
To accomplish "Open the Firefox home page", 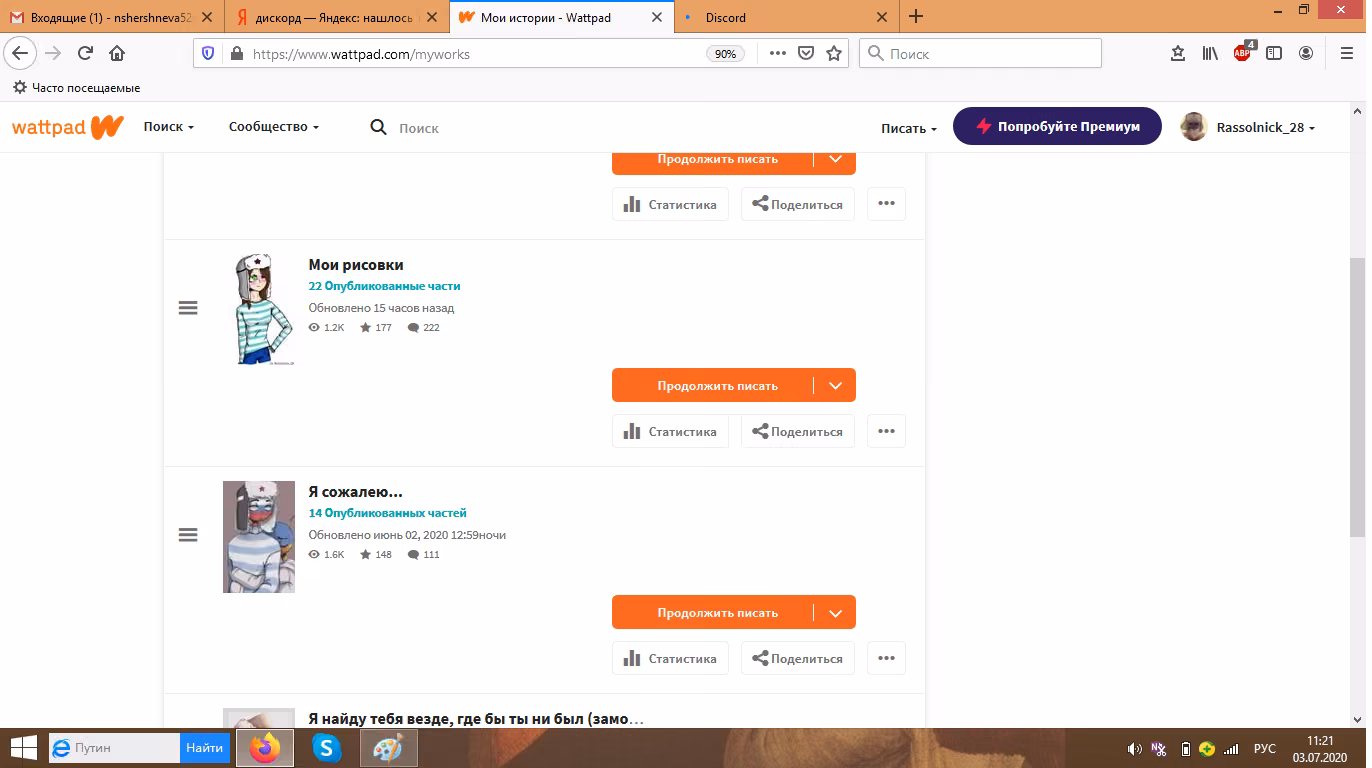I will pyautogui.click(x=117, y=54).
